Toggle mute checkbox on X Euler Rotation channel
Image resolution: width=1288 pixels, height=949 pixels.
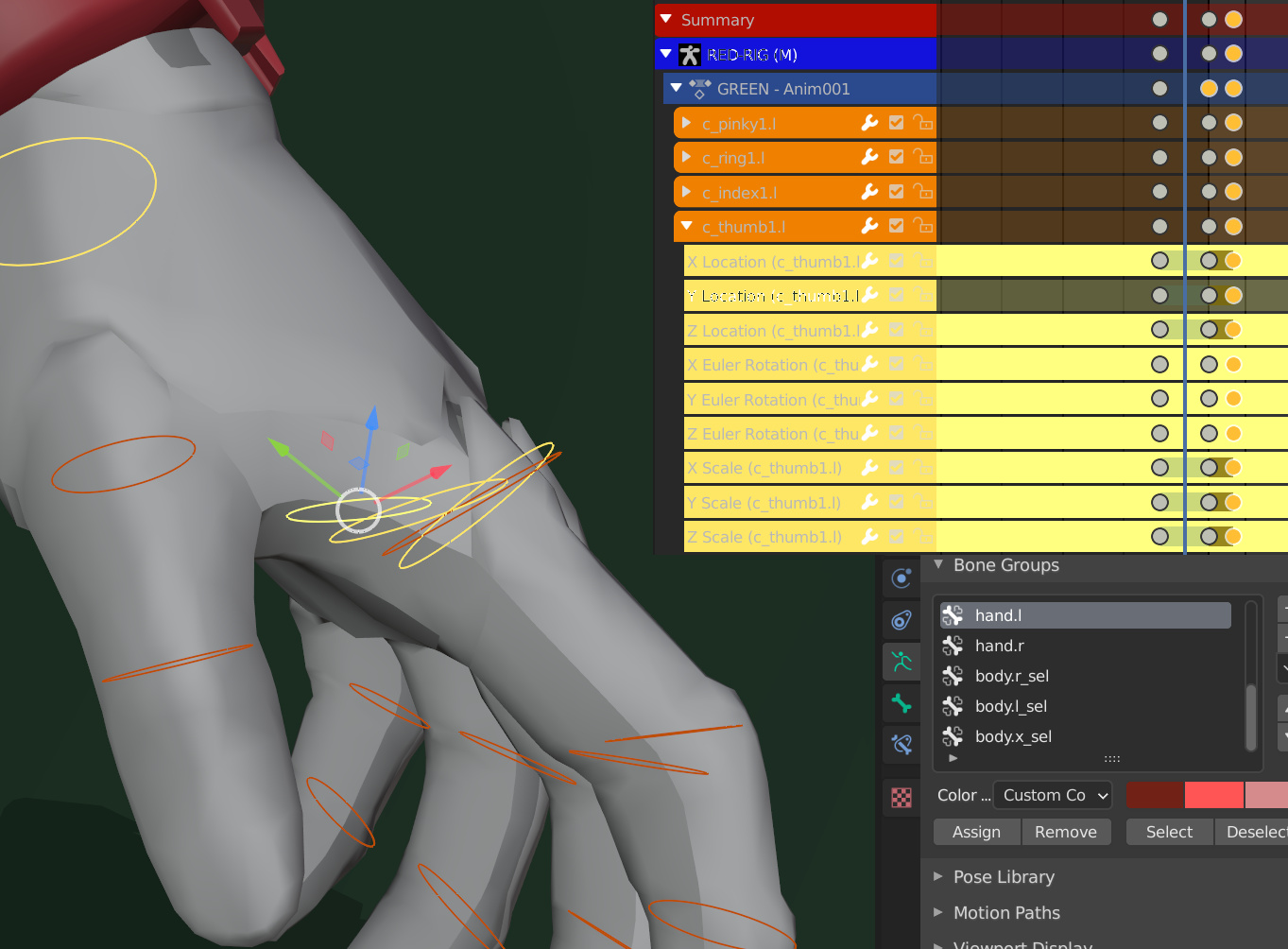coord(897,364)
